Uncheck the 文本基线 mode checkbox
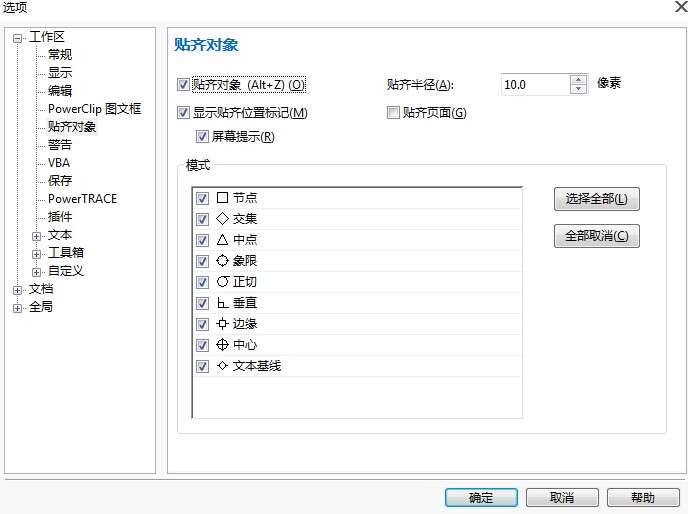This screenshot has width=688, height=514. pos(202,366)
